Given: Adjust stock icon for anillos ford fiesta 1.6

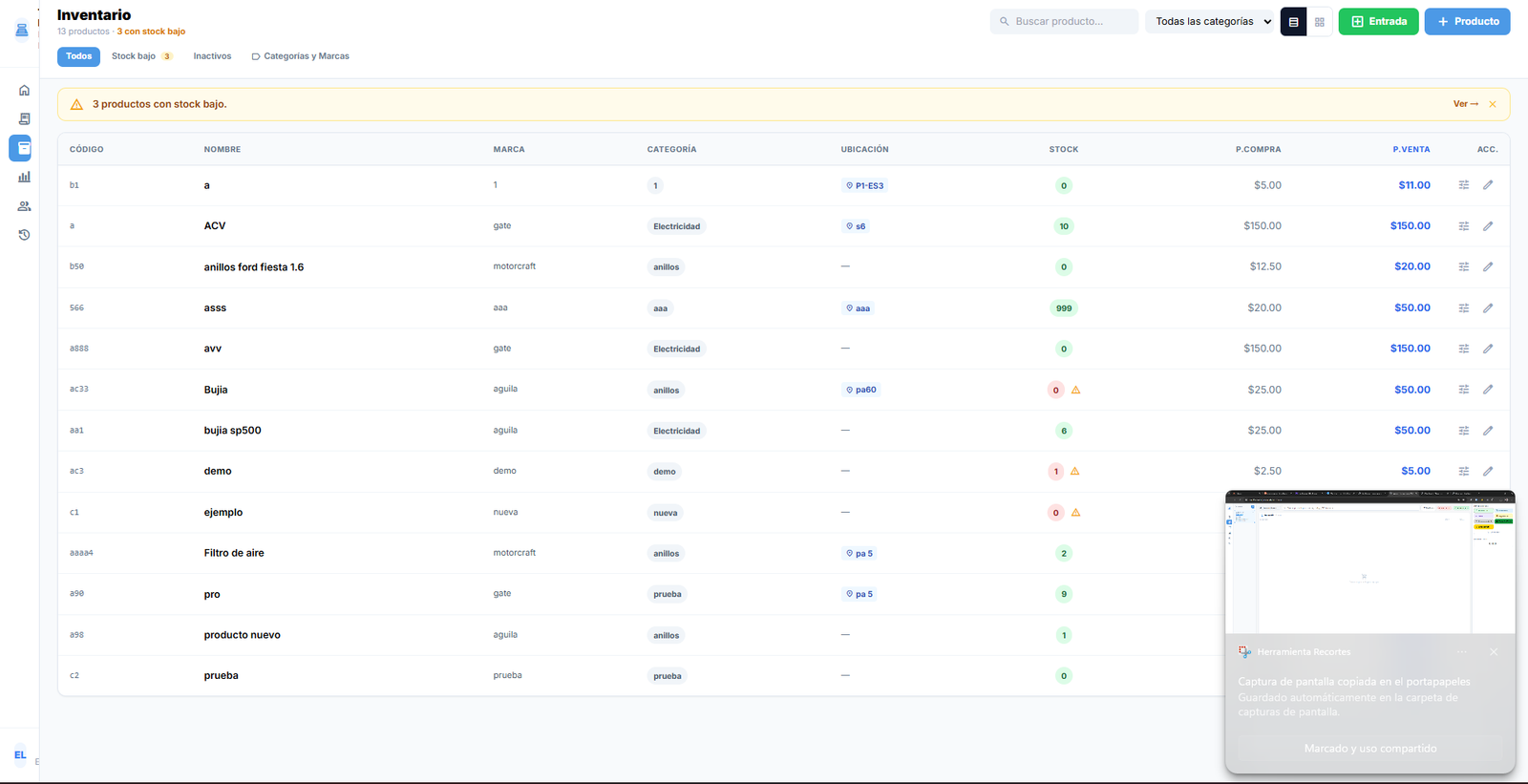Looking at the screenshot, I should click(1464, 267).
